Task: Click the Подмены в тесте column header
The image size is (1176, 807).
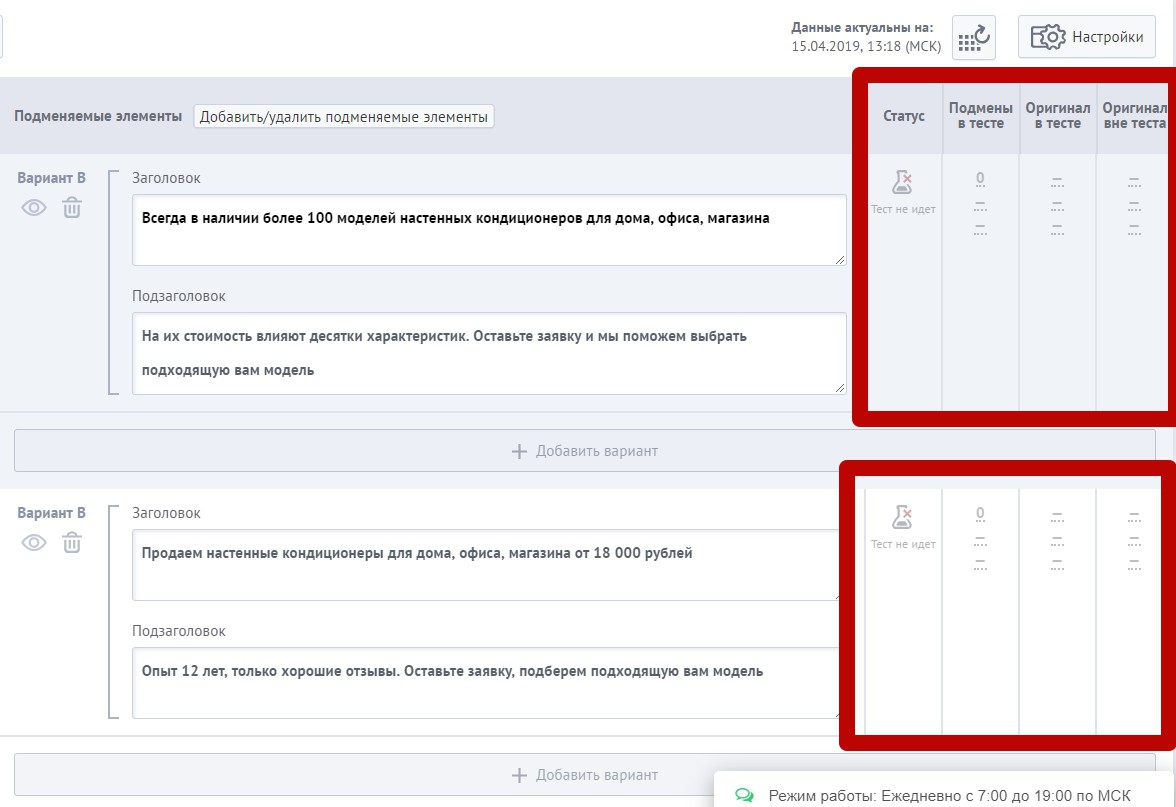Action: click(980, 116)
